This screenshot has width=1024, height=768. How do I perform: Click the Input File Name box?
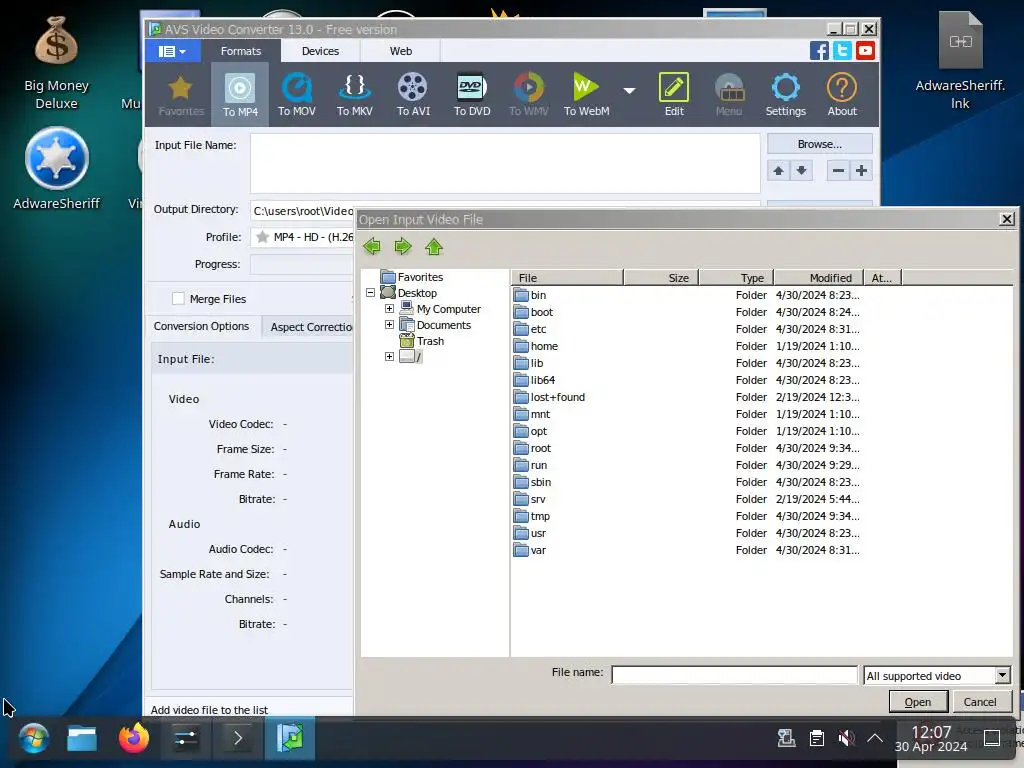click(505, 163)
